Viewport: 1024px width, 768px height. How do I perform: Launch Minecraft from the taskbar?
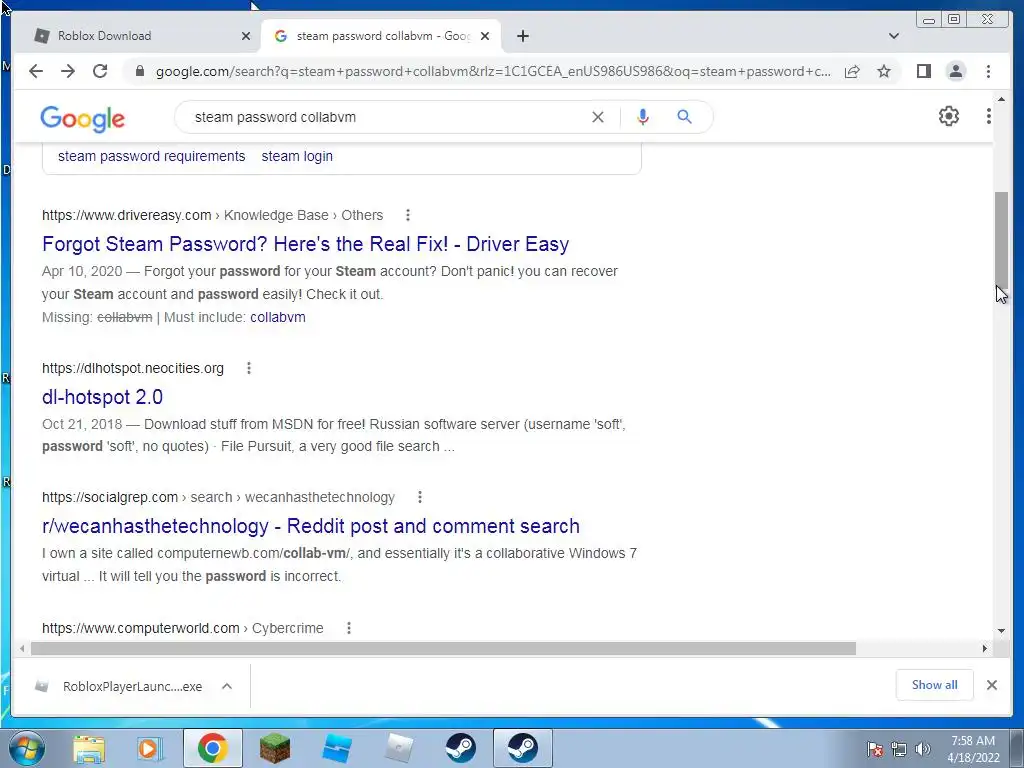(x=275, y=748)
